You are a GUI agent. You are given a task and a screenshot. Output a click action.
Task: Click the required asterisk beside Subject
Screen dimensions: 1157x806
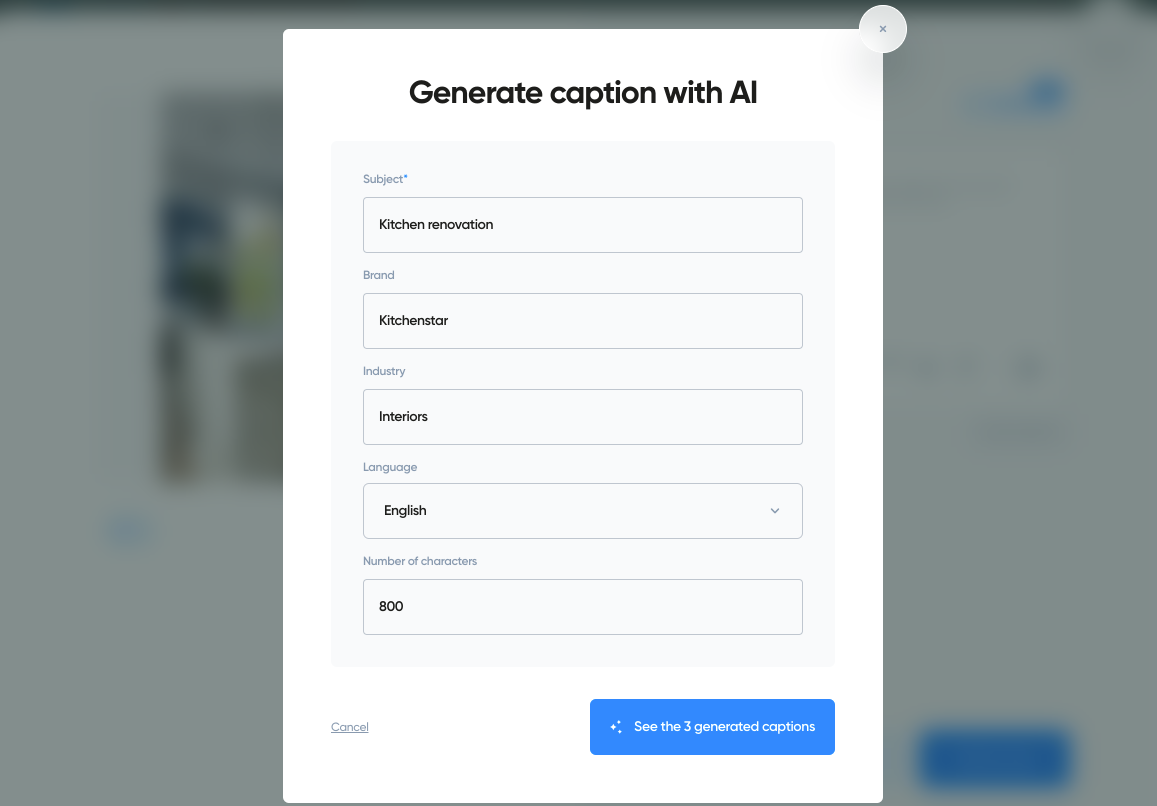(406, 177)
